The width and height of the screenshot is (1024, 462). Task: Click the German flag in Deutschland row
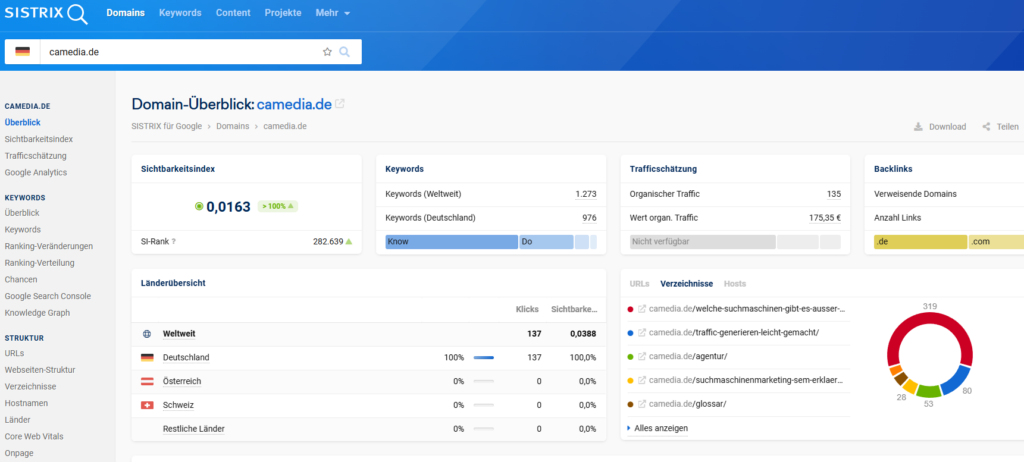pyautogui.click(x=147, y=357)
